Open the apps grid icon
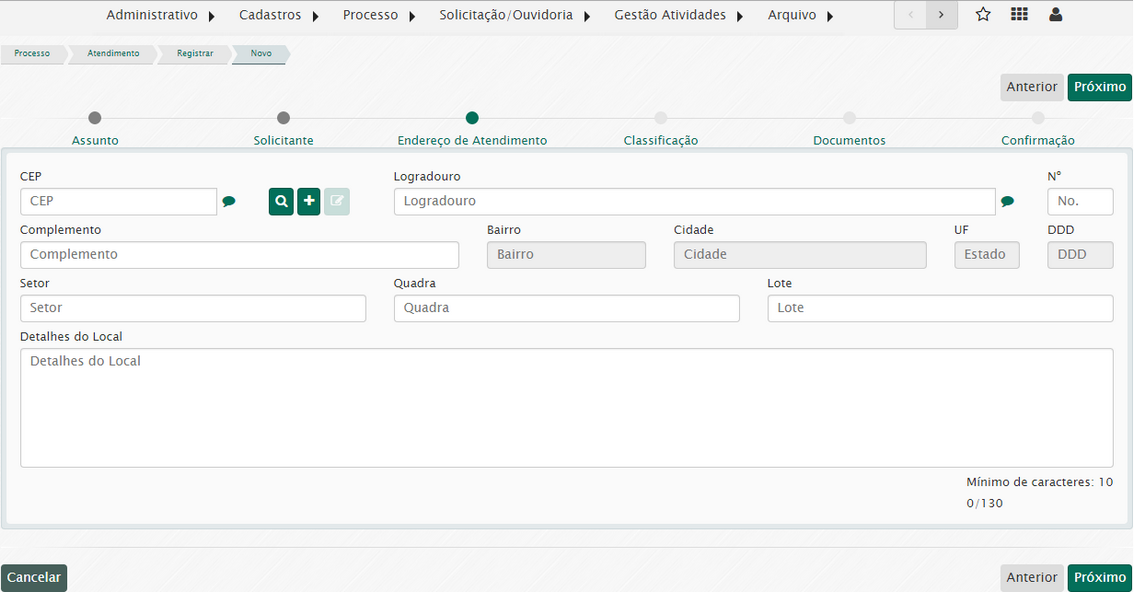The image size is (1134, 592). (x=1019, y=15)
